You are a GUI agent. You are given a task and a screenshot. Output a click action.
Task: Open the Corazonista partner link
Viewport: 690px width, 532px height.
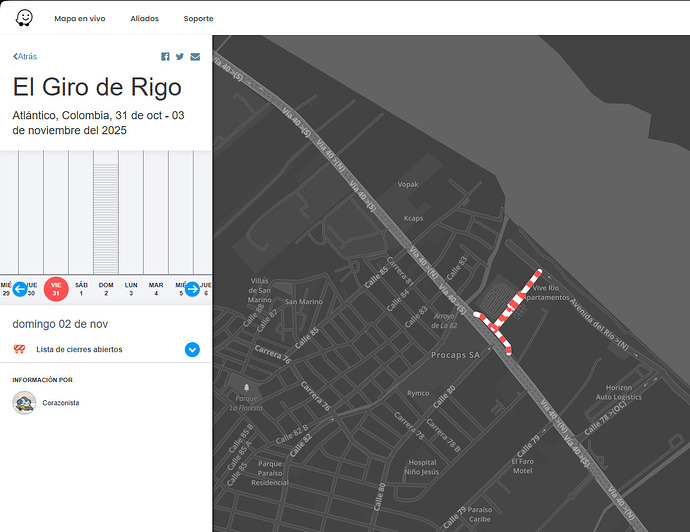[x=60, y=403]
